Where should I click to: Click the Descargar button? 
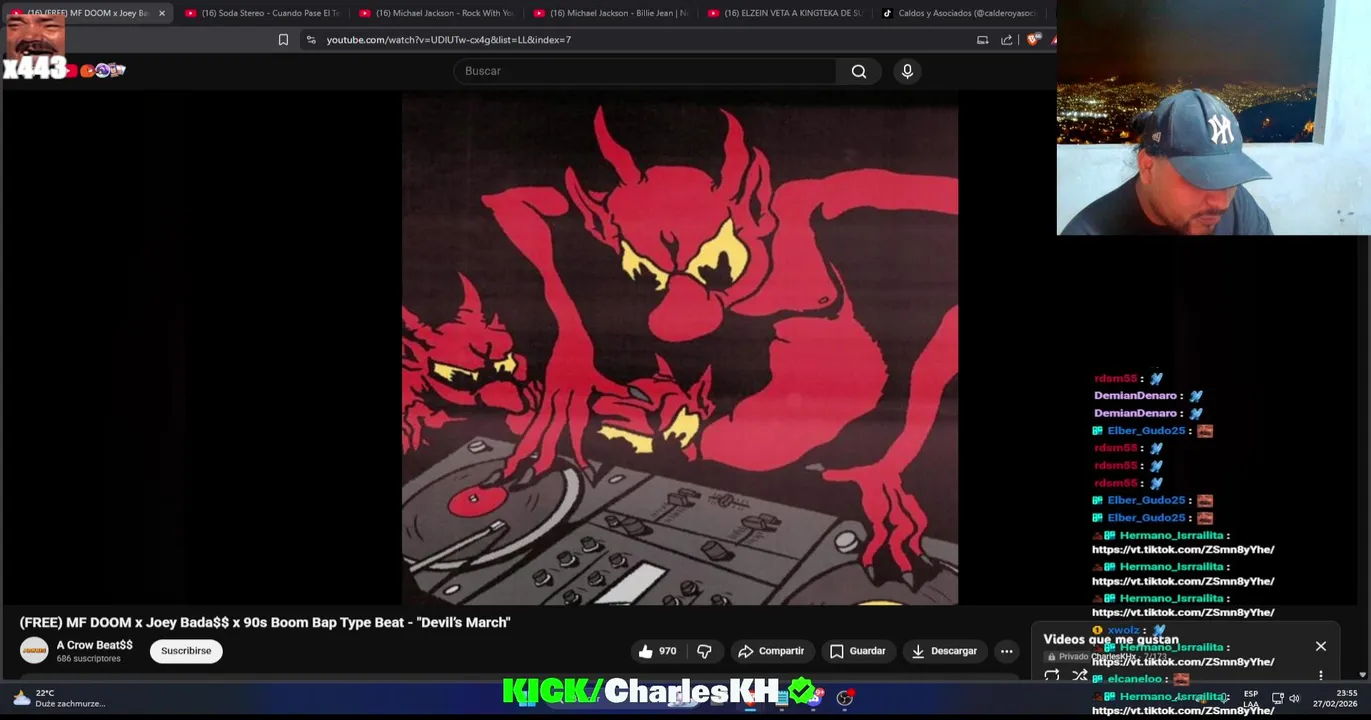pos(944,651)
